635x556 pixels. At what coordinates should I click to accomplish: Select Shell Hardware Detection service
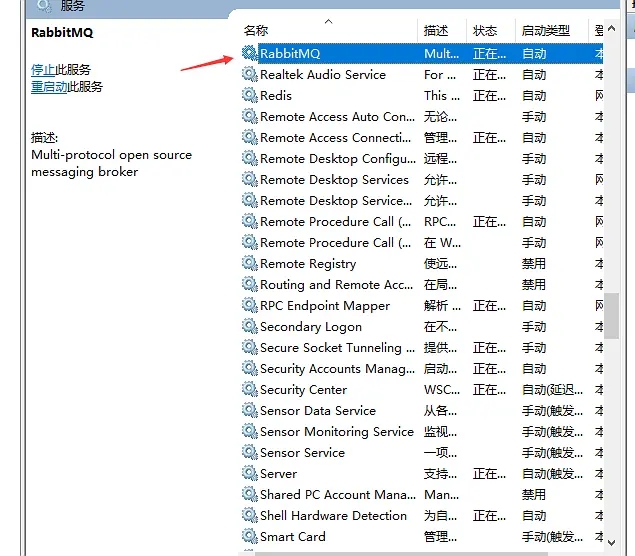click(333, 516)
